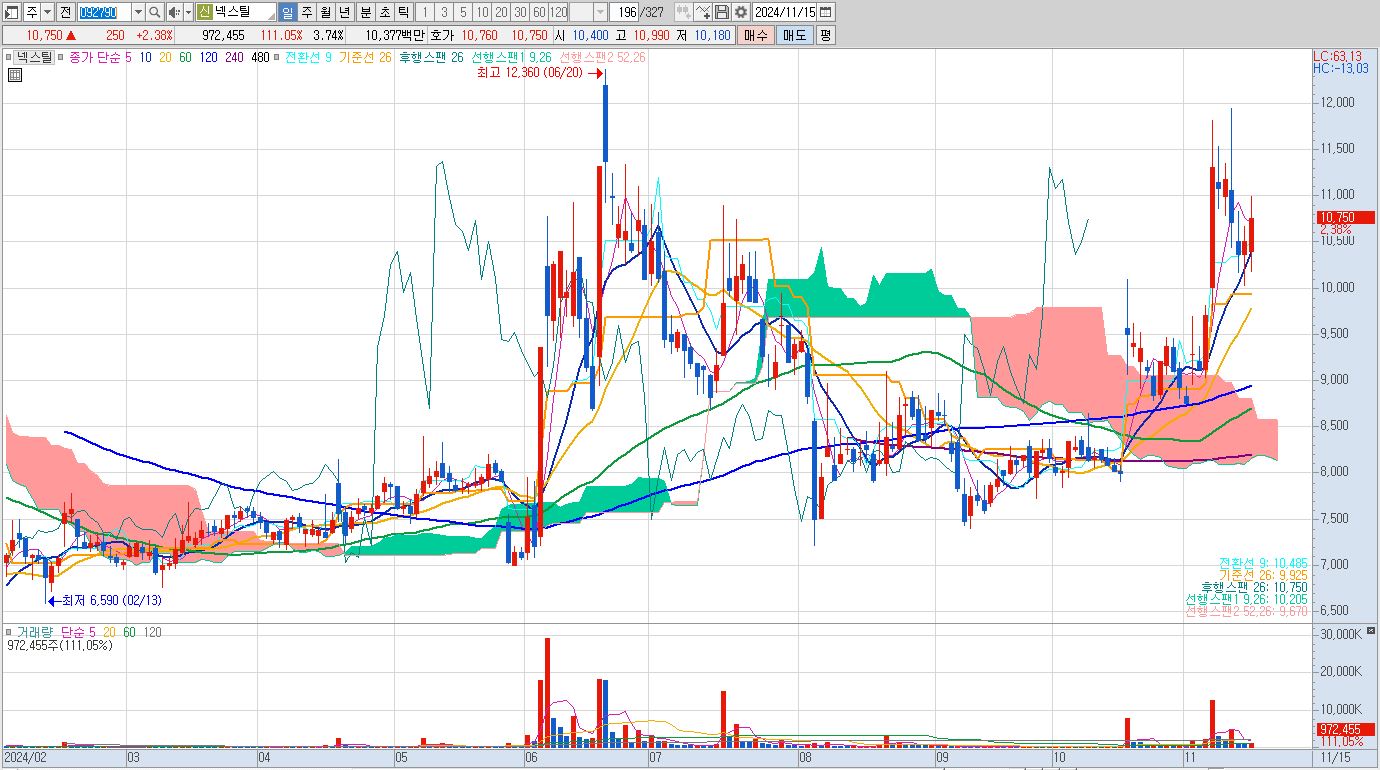Image resolution: width=1380 pixels, height=770 pixels.
Task: Switch chart to 주 weekly period
Action: pos(307,12)
